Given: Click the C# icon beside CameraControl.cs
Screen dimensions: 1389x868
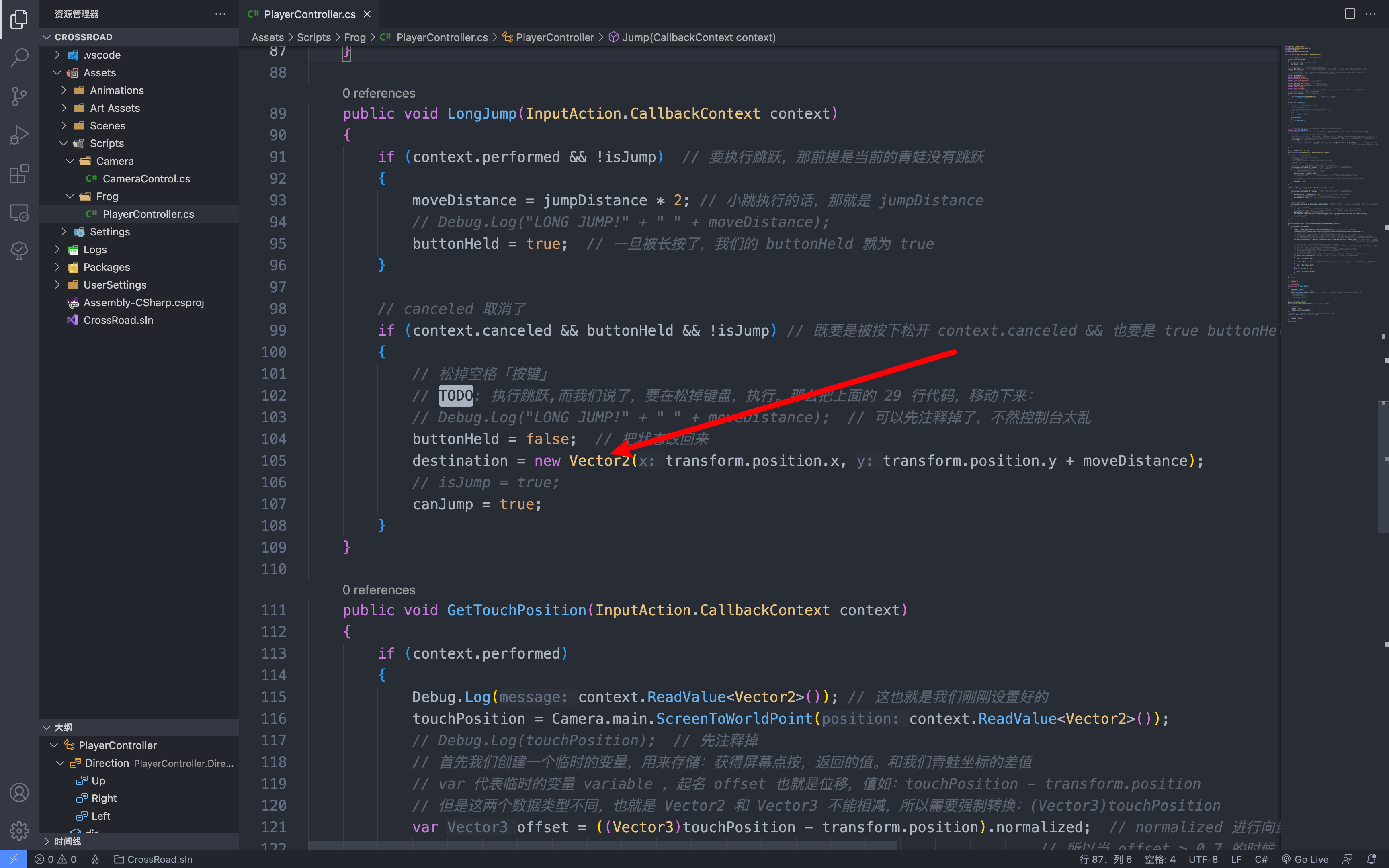Looking at the screenshot, I should coord(91,178).
